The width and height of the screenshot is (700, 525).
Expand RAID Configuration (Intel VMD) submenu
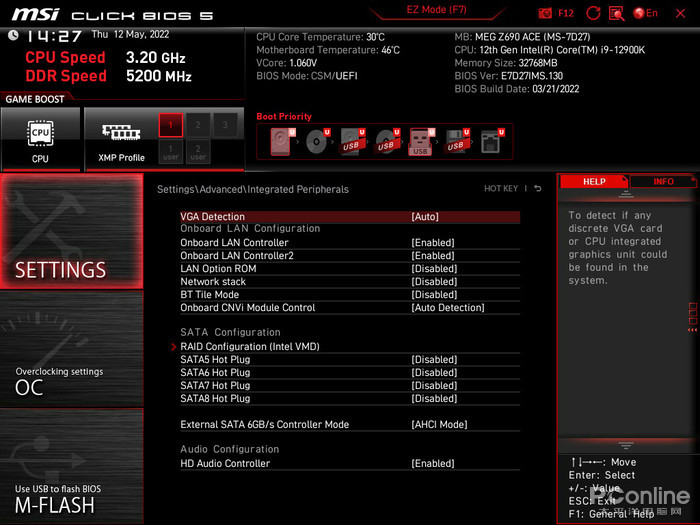350,346
